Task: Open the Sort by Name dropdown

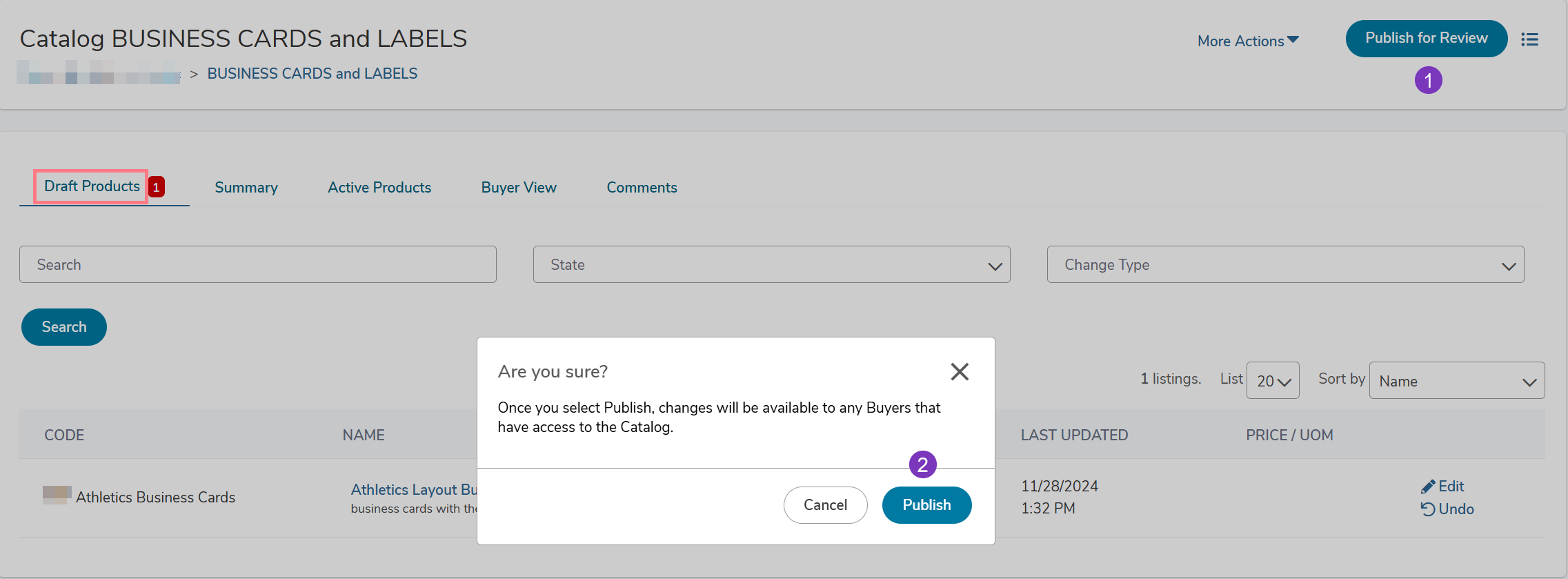Action: [x=1456, y=381]
